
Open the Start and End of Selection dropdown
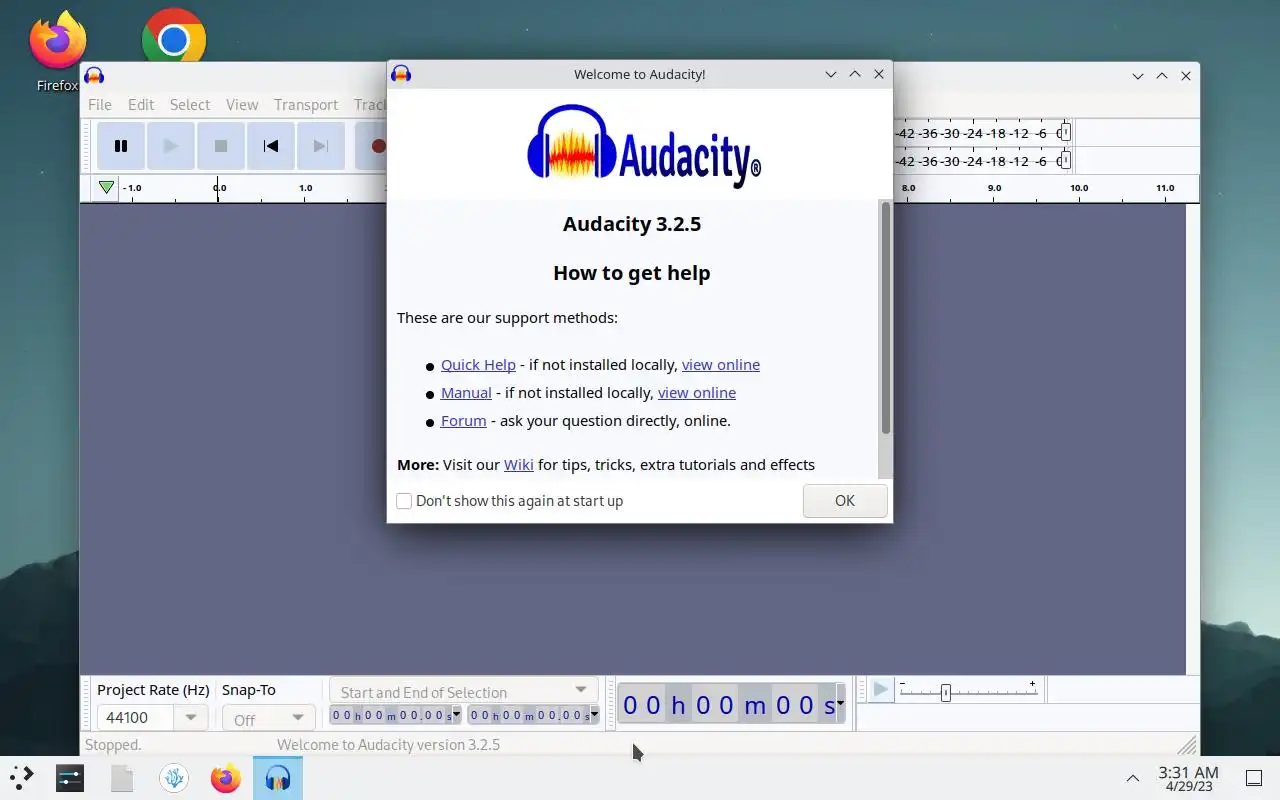464,691
